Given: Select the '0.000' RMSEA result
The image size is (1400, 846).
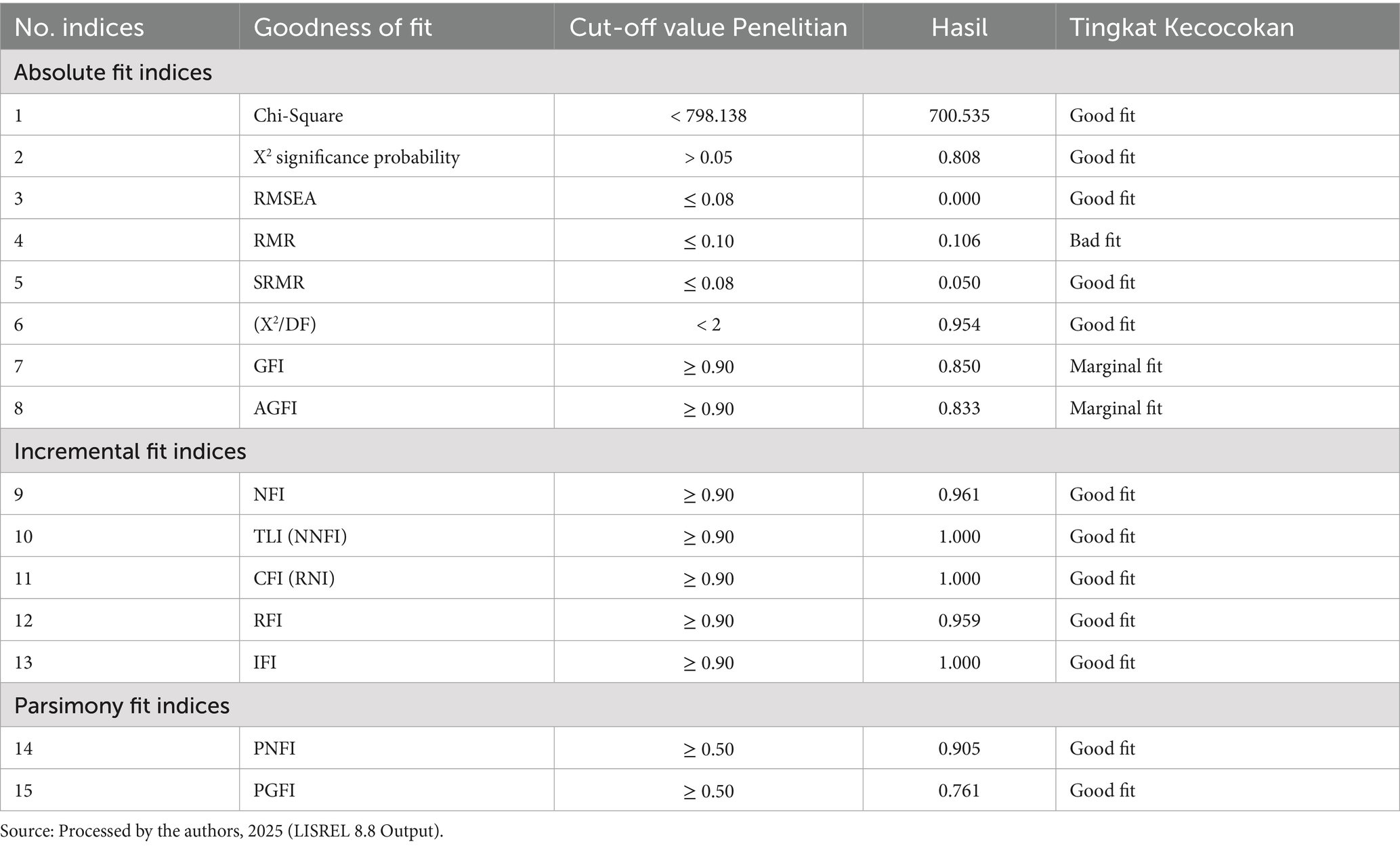Looking at the screenshot, I should (x=959, y=198).
